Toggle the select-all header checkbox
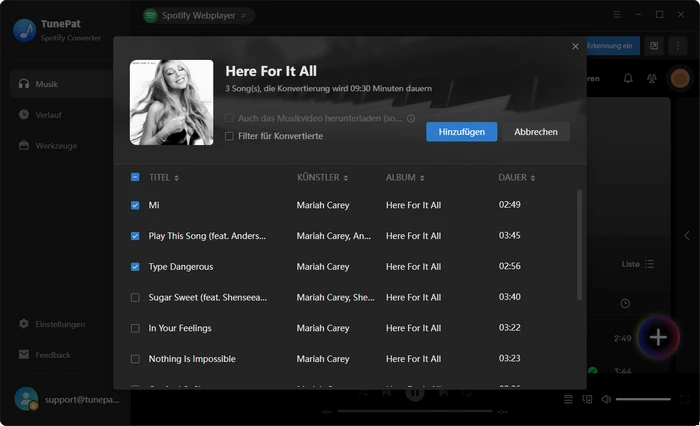Screen dimensions: 700x426 [135, 177]
